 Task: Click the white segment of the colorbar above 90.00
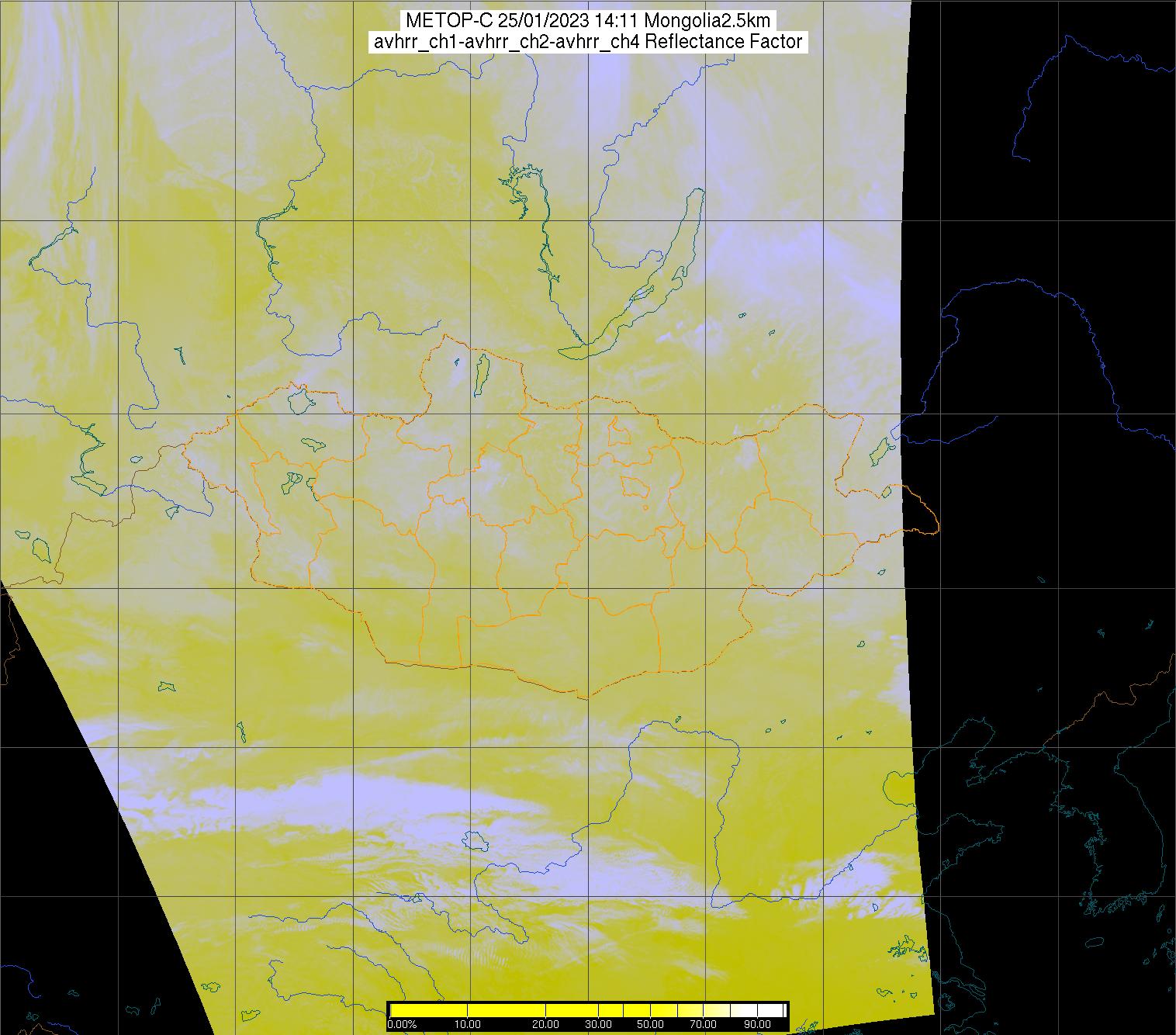[771, 1010]
